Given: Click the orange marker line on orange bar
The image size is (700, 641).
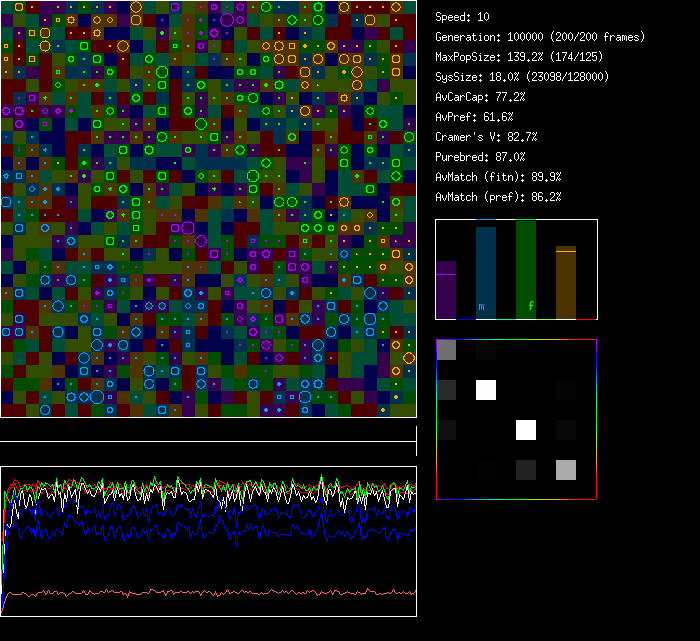Looking at the screenshot, I should pyautogui.click(x=565, y=251).
